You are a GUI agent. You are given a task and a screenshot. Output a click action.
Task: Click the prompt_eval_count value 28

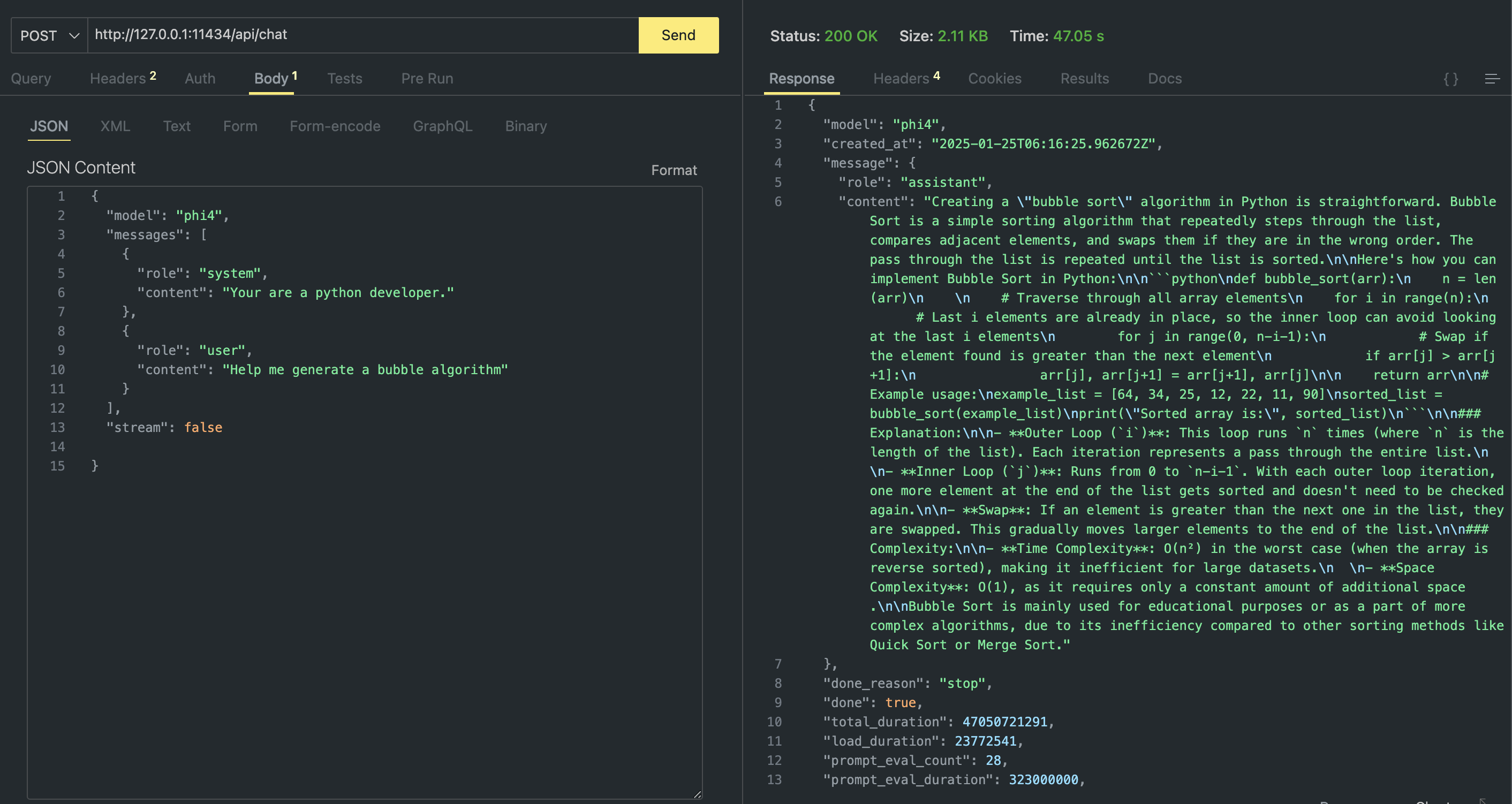click(993, 761)
